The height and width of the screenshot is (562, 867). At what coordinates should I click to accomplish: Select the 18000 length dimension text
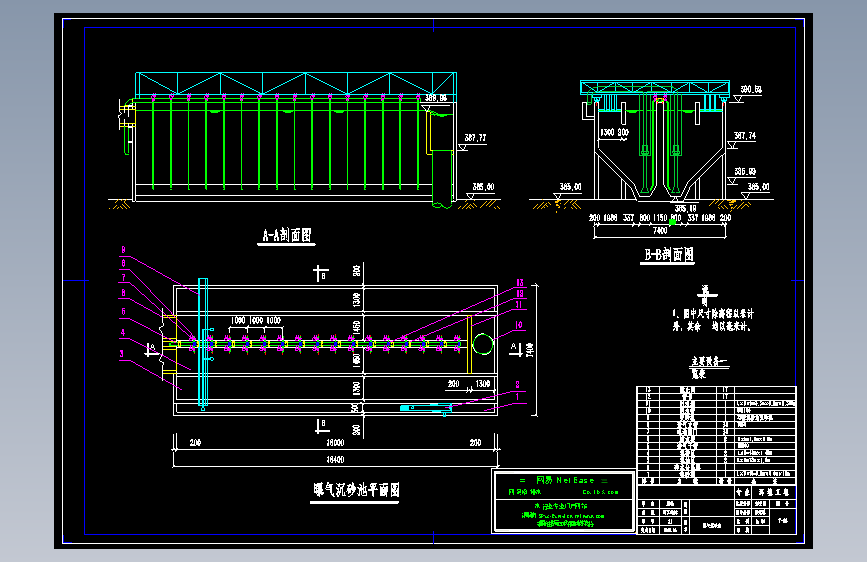[335, 443]
